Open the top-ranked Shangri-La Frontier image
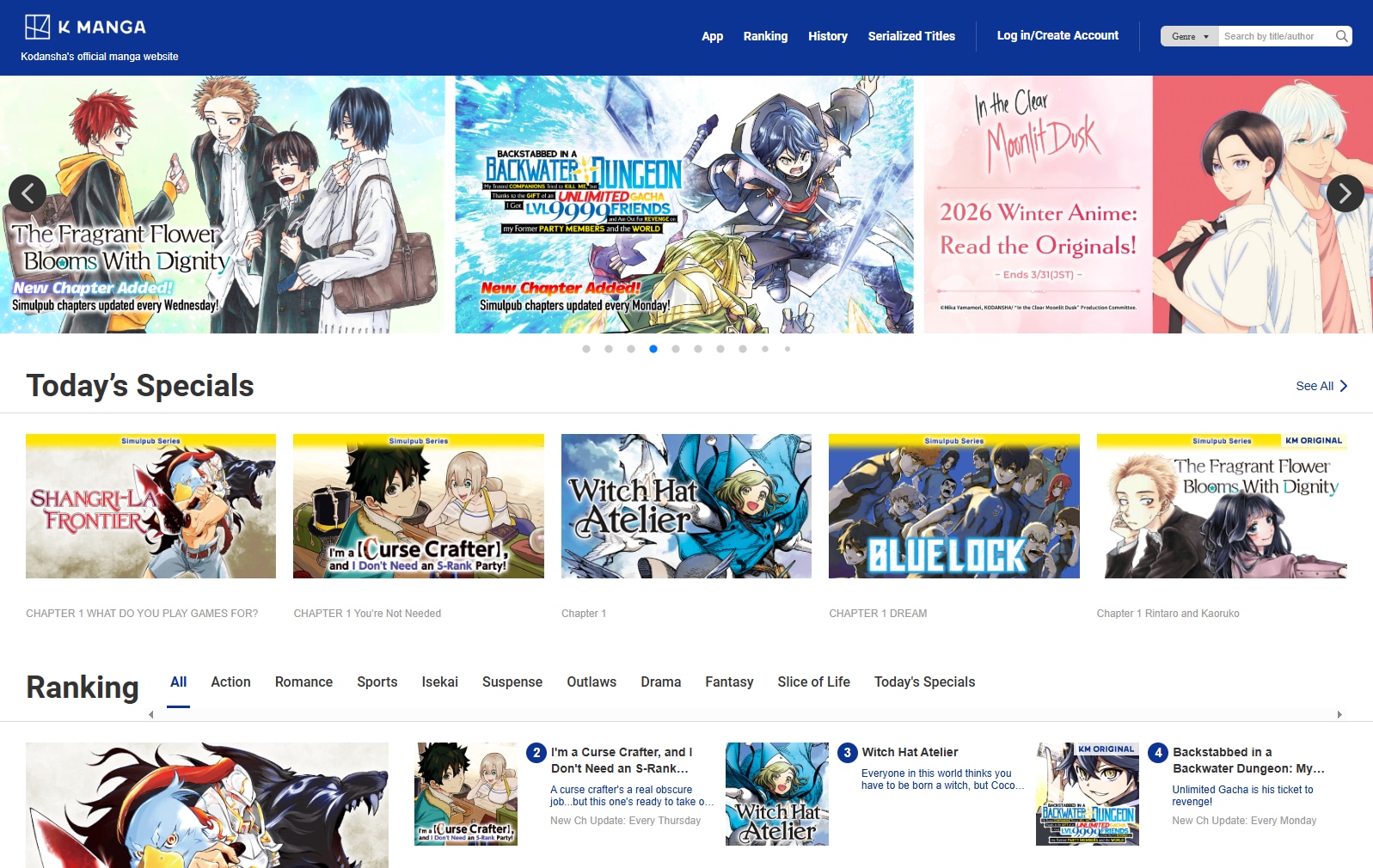The image size is (1373, 868). click(x=207, y=805)
